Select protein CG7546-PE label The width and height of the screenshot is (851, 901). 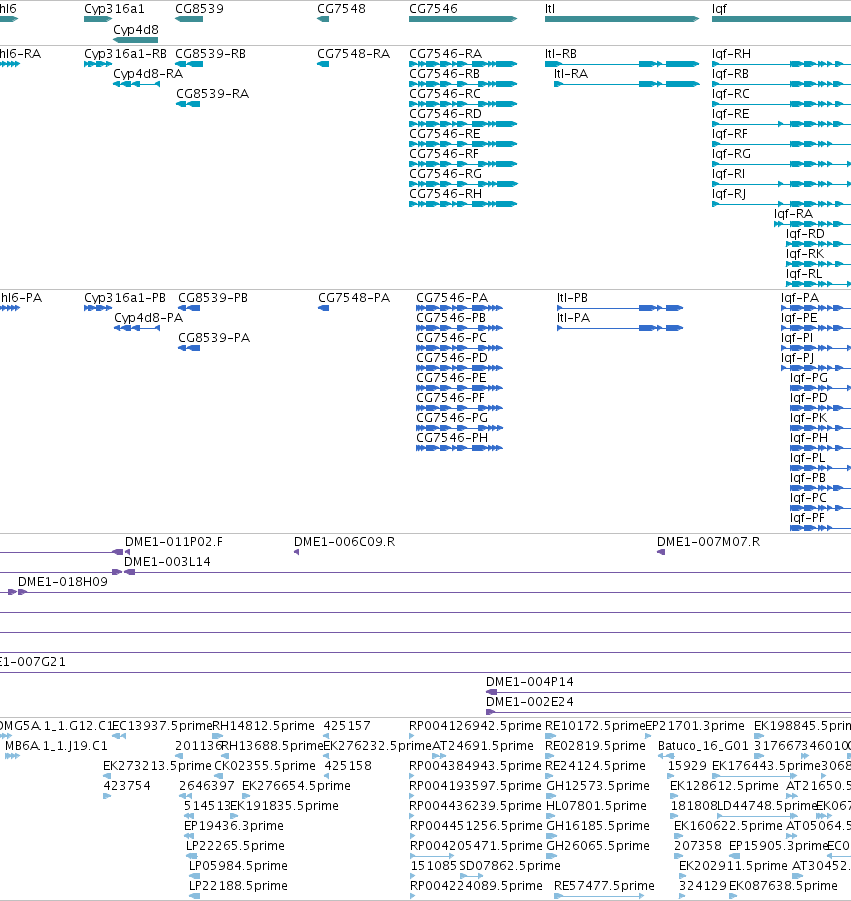pyautogui.click(x=451, y=378)
